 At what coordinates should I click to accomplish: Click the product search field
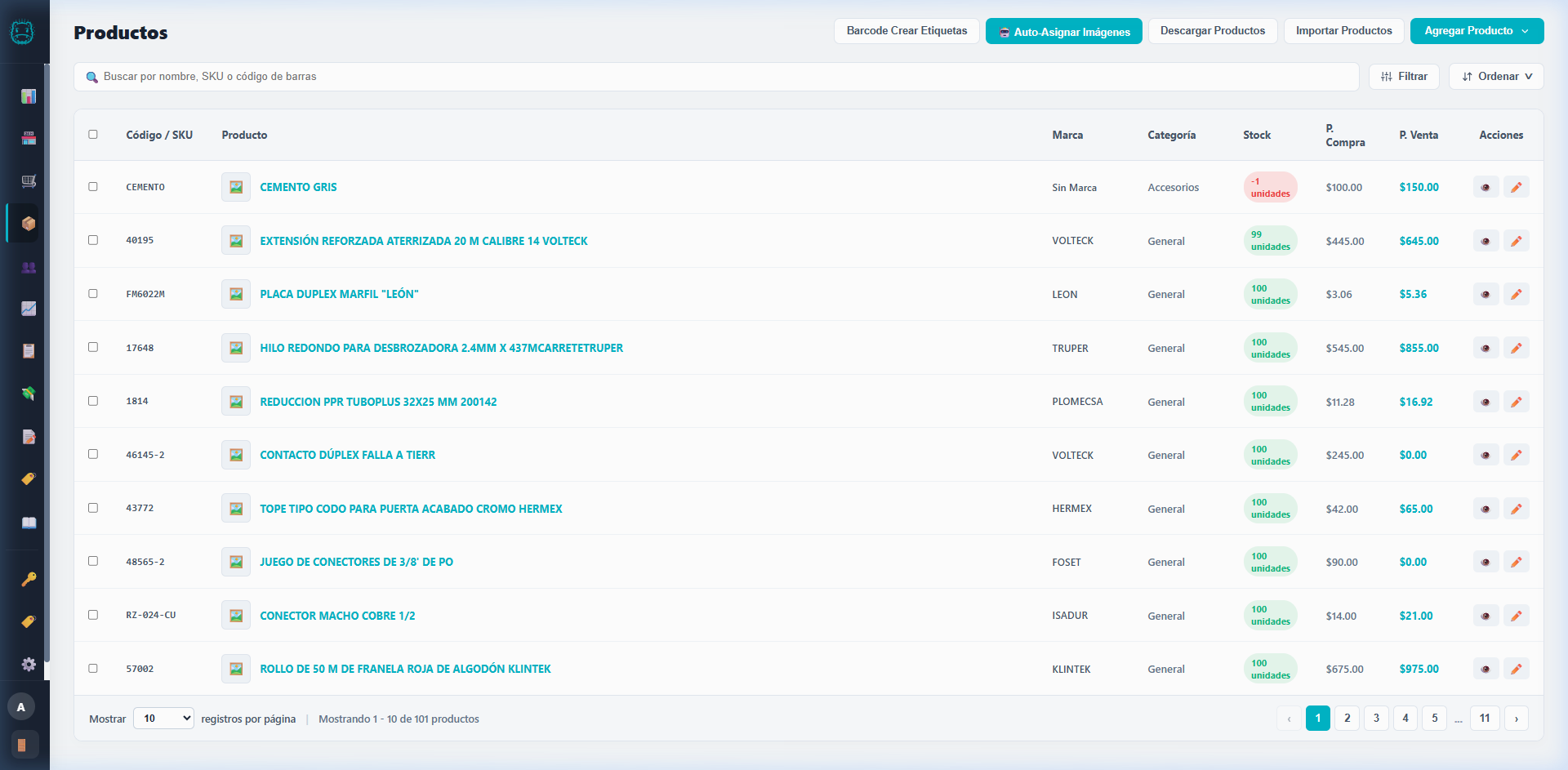[x=716, y=77]
